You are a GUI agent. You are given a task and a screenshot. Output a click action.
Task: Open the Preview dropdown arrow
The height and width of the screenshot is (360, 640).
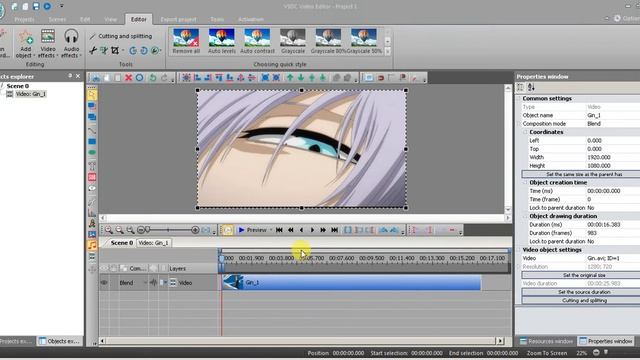271,230
